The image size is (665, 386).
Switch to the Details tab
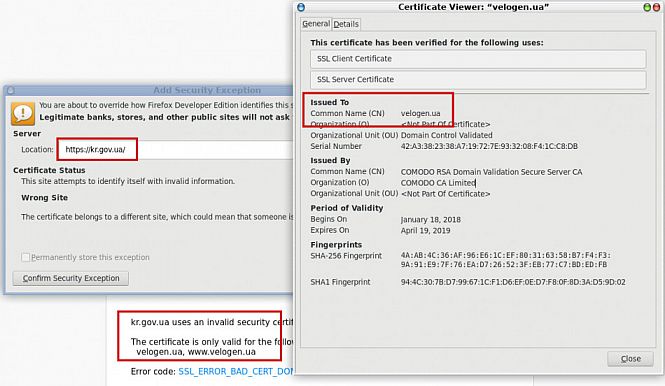[x=346, y=24]
